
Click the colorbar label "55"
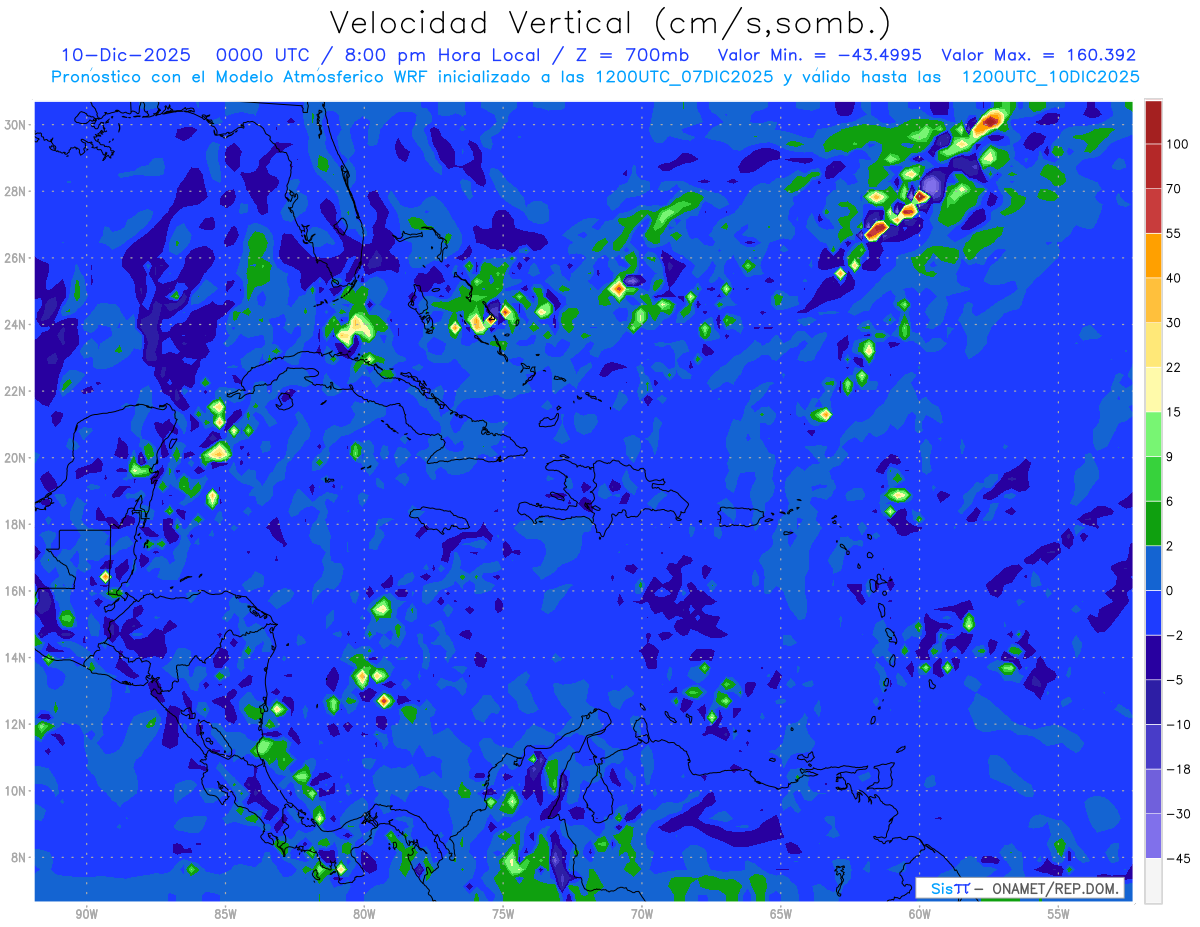pos(1174,234)
